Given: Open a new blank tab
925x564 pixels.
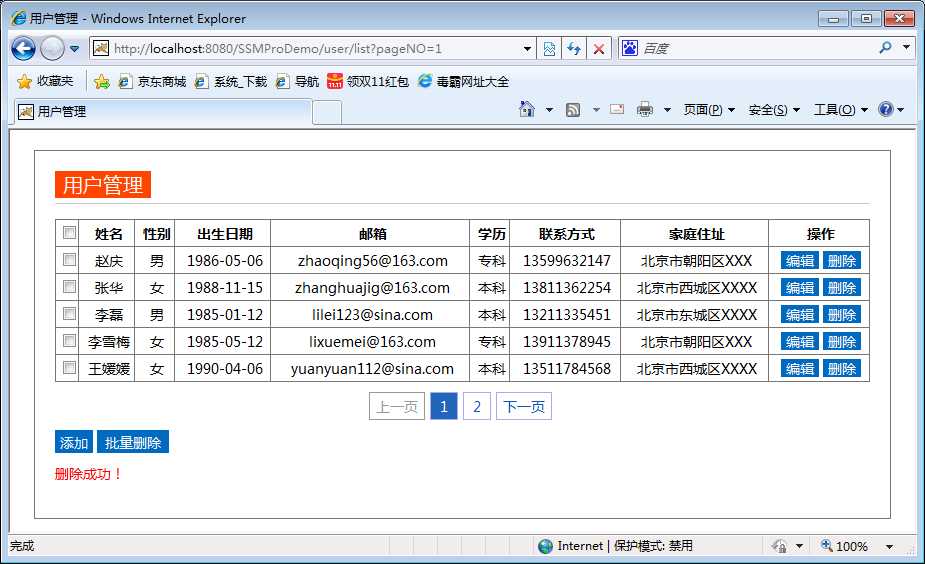Looking at the screenshot, I should tap(327, 112).
